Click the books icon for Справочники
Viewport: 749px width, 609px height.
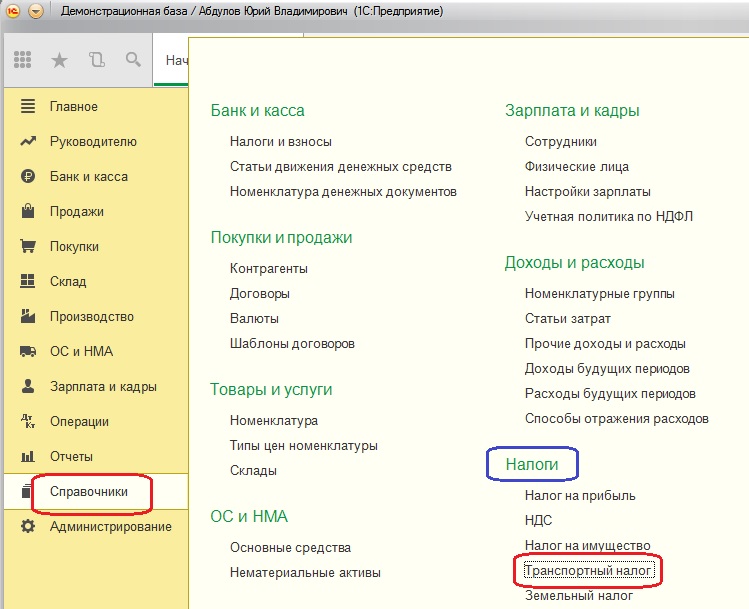[x=26, y=491]
